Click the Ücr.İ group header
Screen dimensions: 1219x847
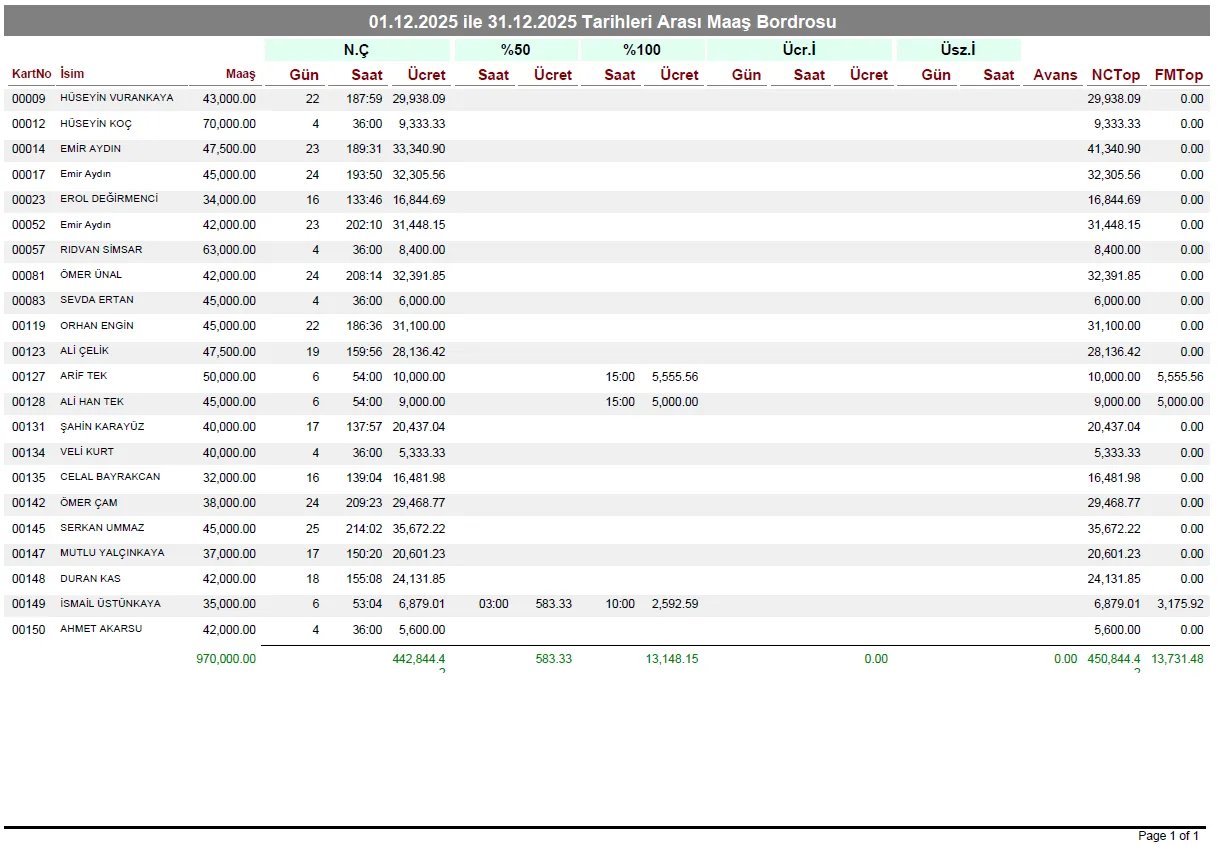[x=799, y=50]
